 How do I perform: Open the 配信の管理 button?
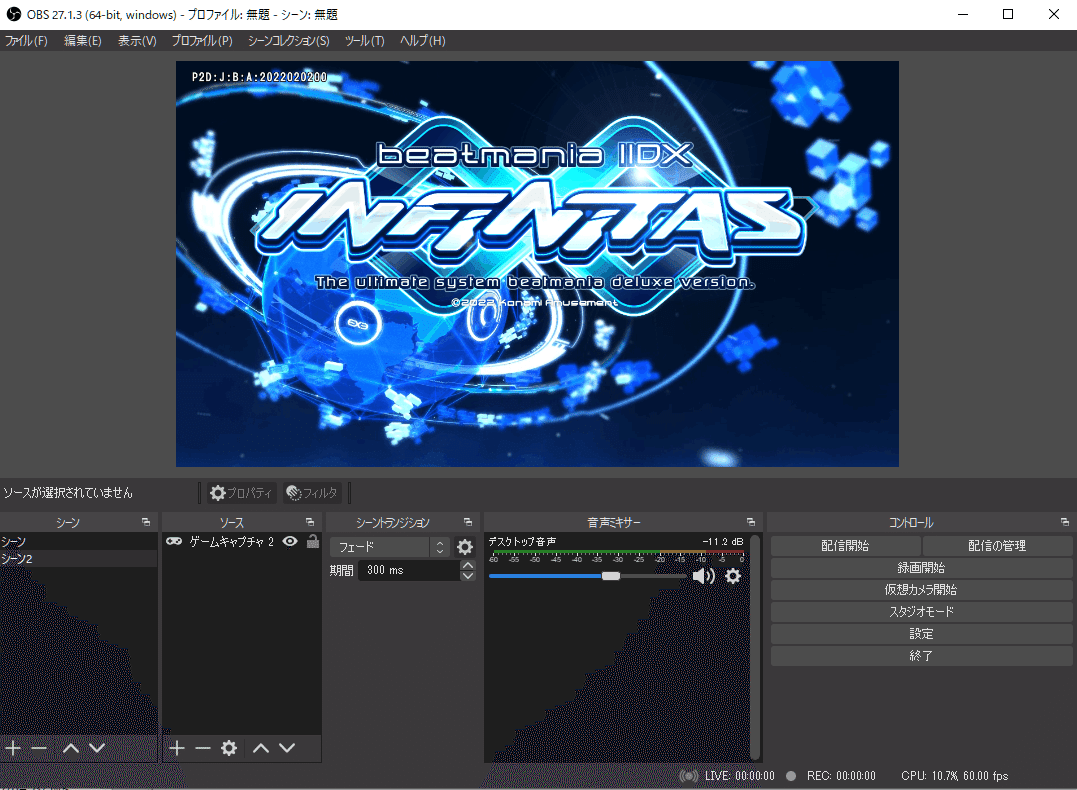point(997,545)
